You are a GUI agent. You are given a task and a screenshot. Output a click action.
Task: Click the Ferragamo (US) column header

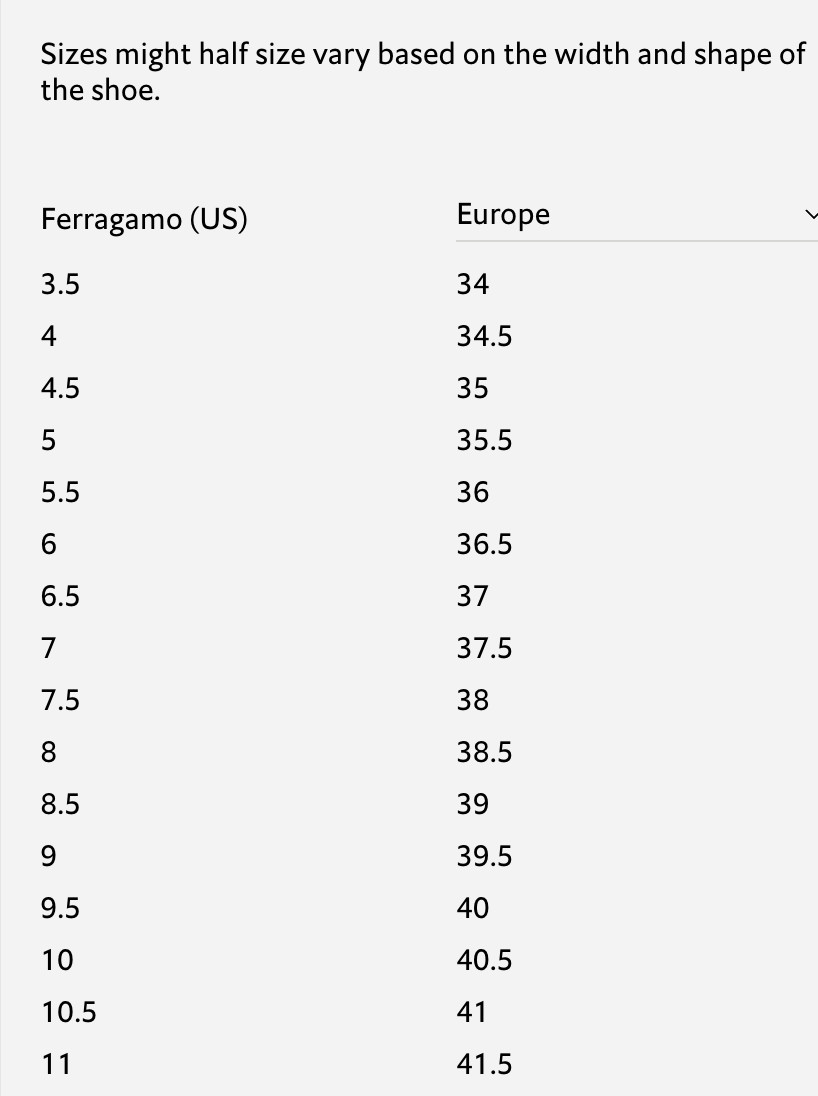click(x=144, y=219)
